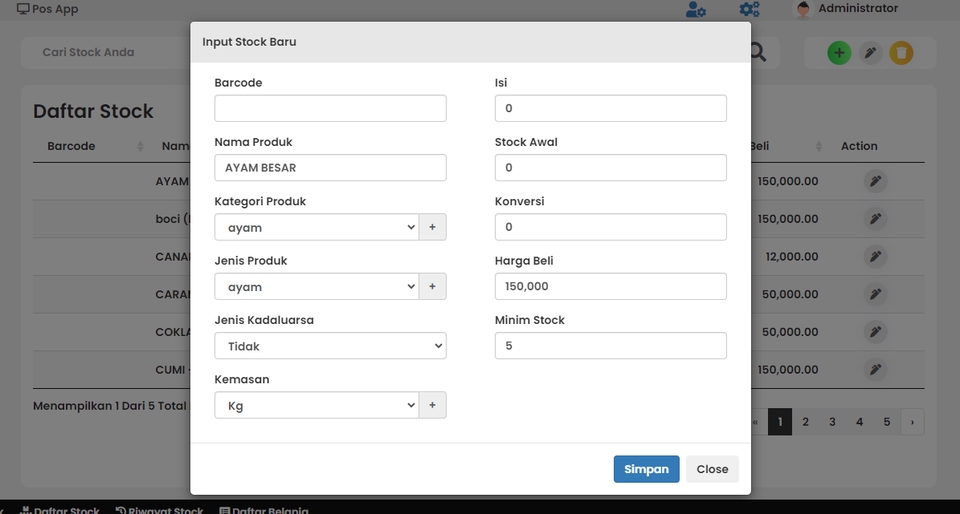Viewport: 960px width, 514px height.
Task: Add new Kemasan with plus button
Action: pyautogui.click(x=432, y=405)
